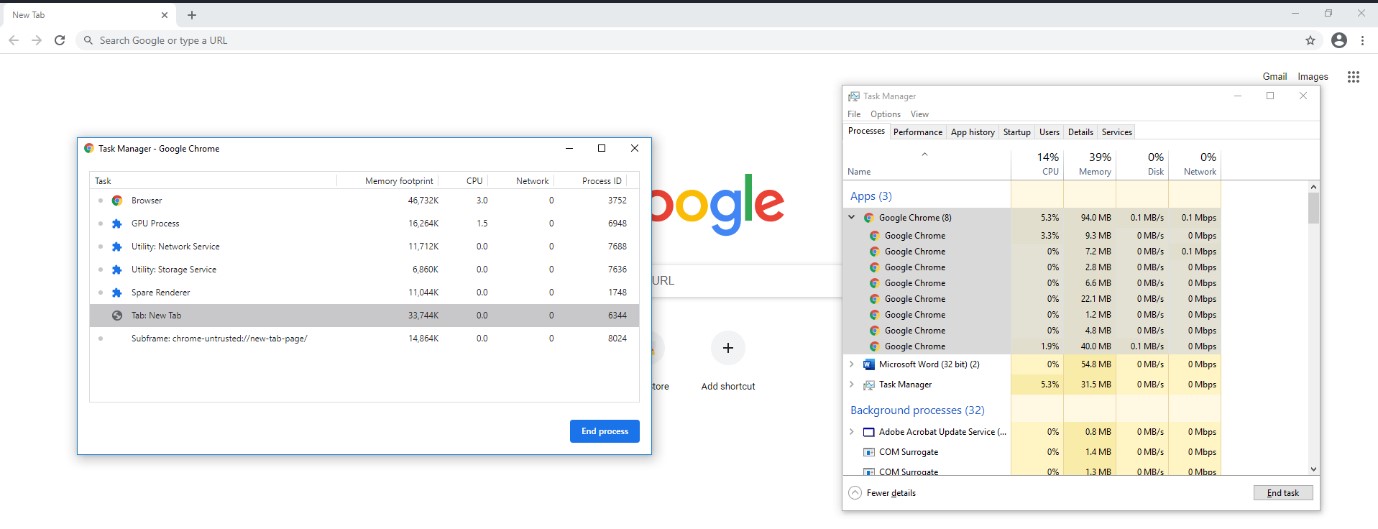The height and width of the screenshot is (529, 1378).
Task: Switch to the Startup tab
Action: click(1017, 132)
